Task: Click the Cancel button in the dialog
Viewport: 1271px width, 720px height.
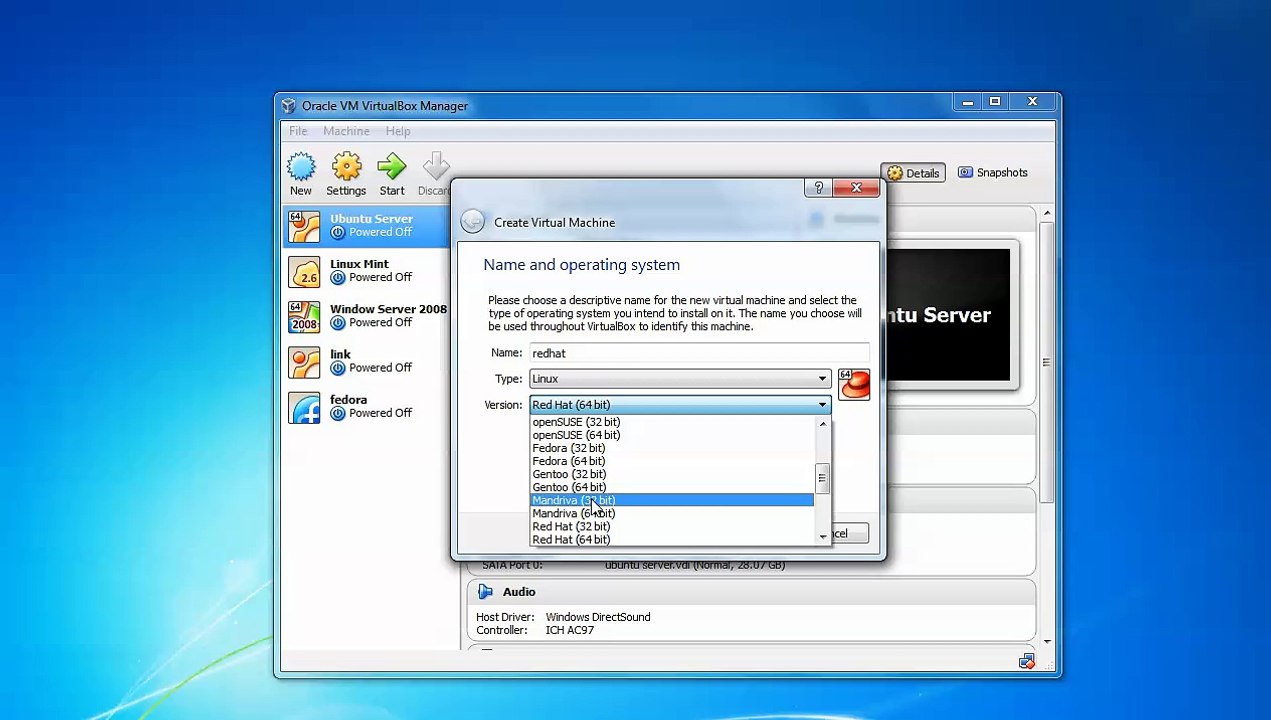Action: (x=848, y=534)
